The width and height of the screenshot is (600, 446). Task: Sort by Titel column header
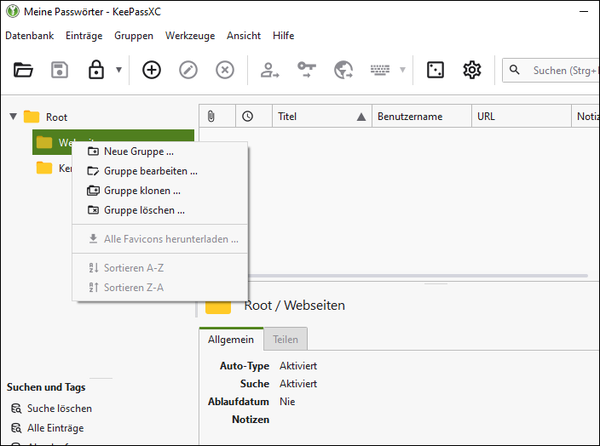tap(322, 116)
